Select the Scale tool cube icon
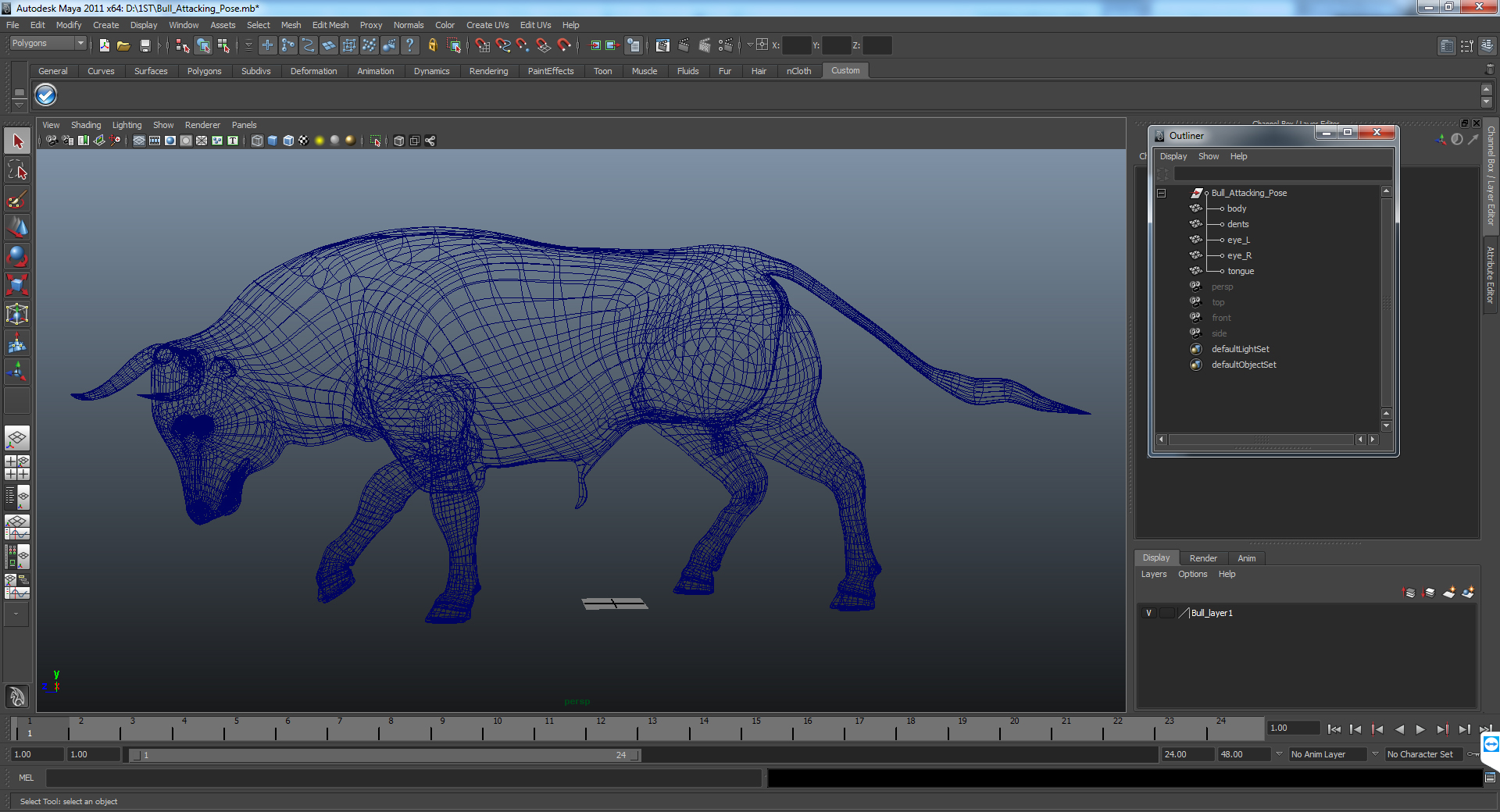The height and width of the screenshot is (812, 1500). [17, 286]
